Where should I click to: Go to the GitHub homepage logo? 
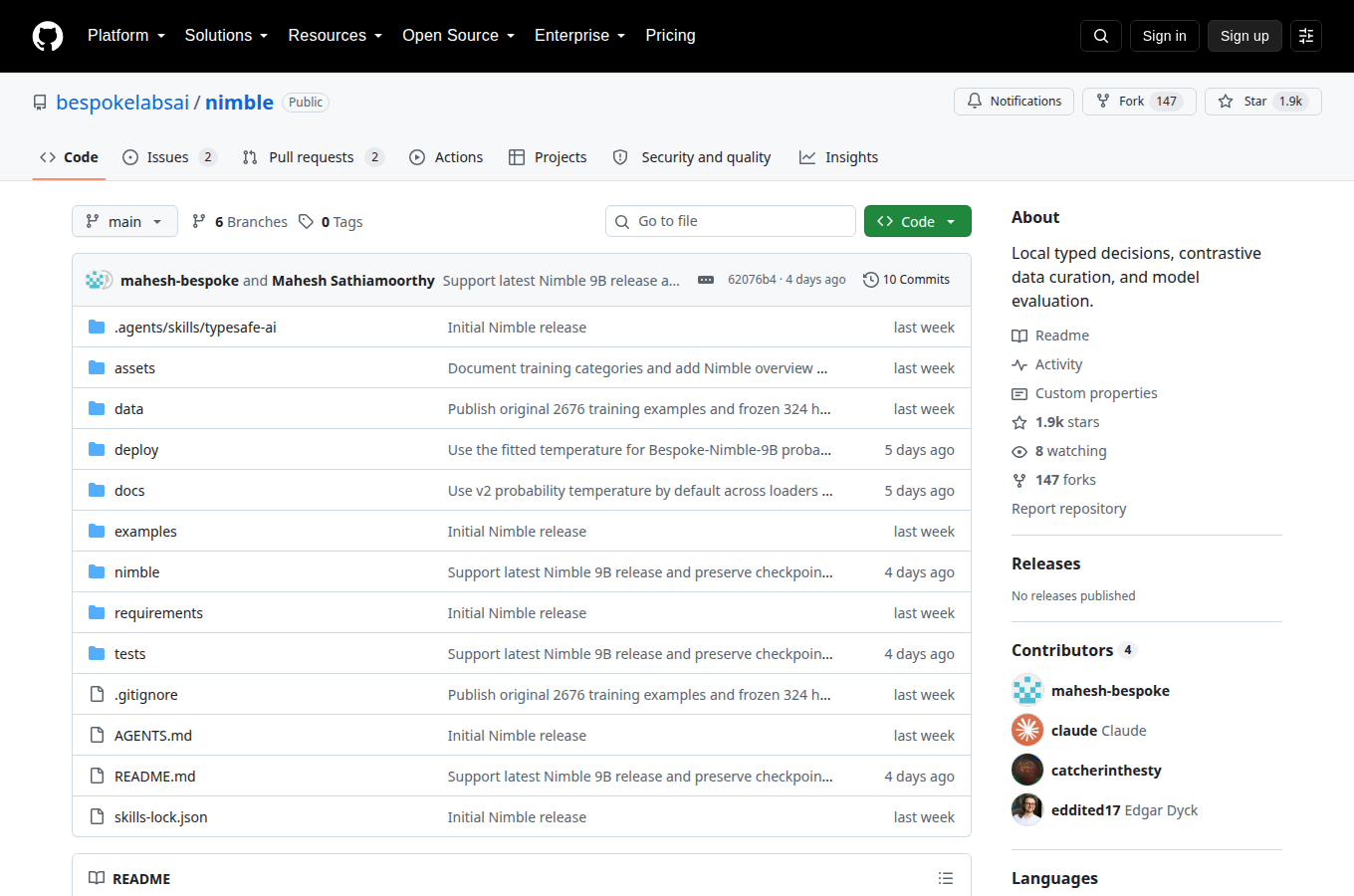(48, 36)
